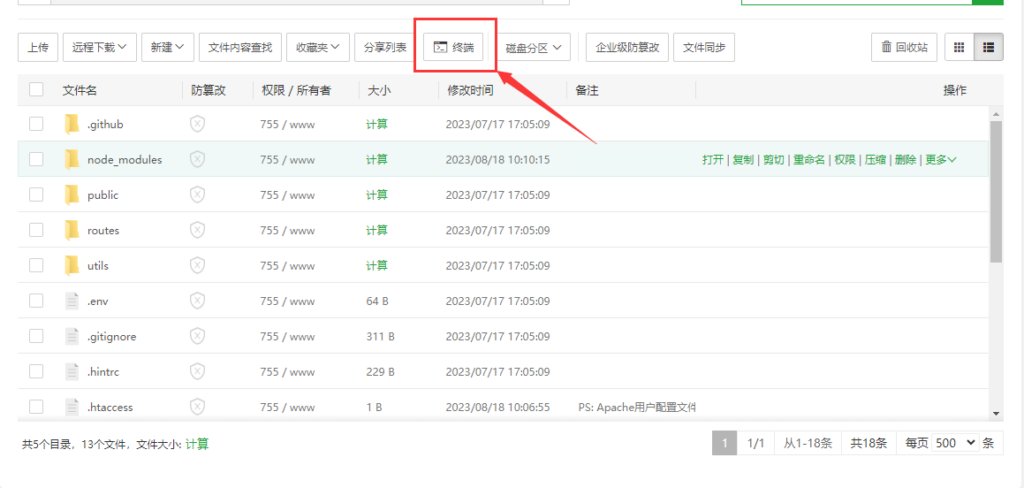Image resolution: width=1024 pixels, height=488 pixels.
Task: Click the .htaccess file icon
Action: (72, 407)
